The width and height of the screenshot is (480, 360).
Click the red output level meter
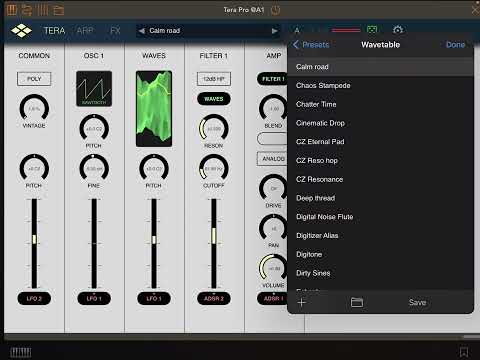[346, 30]
